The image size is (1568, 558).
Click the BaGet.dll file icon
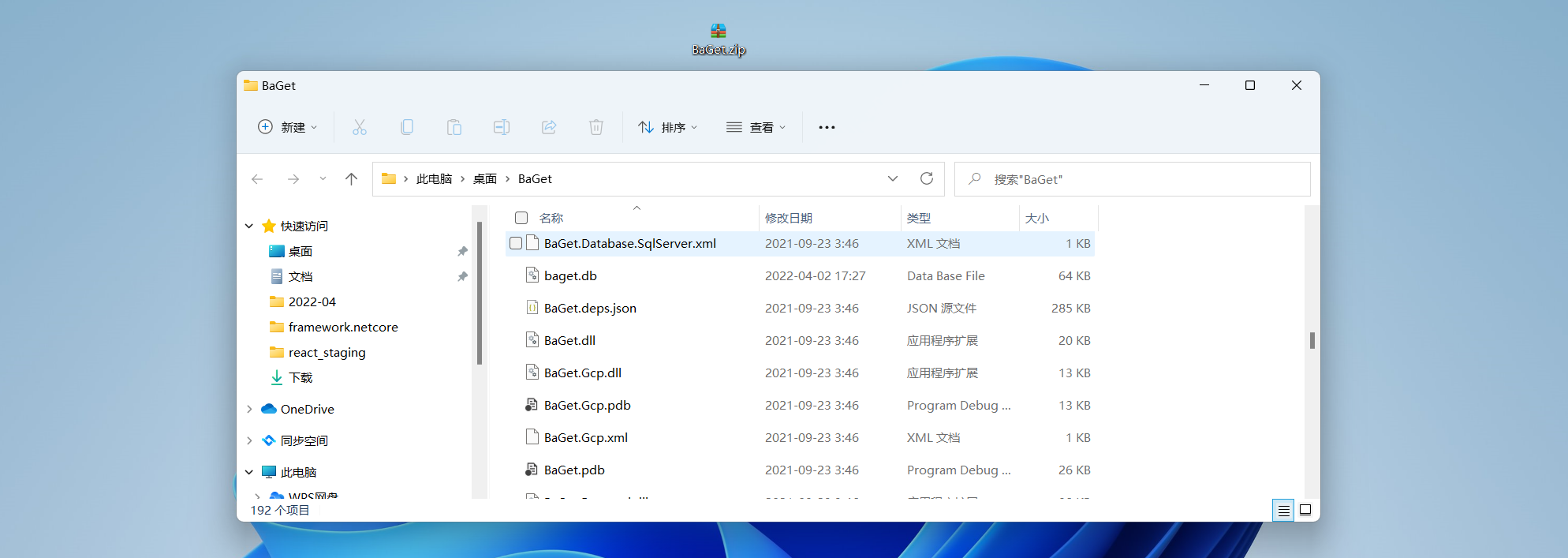[x=532, y=340]
